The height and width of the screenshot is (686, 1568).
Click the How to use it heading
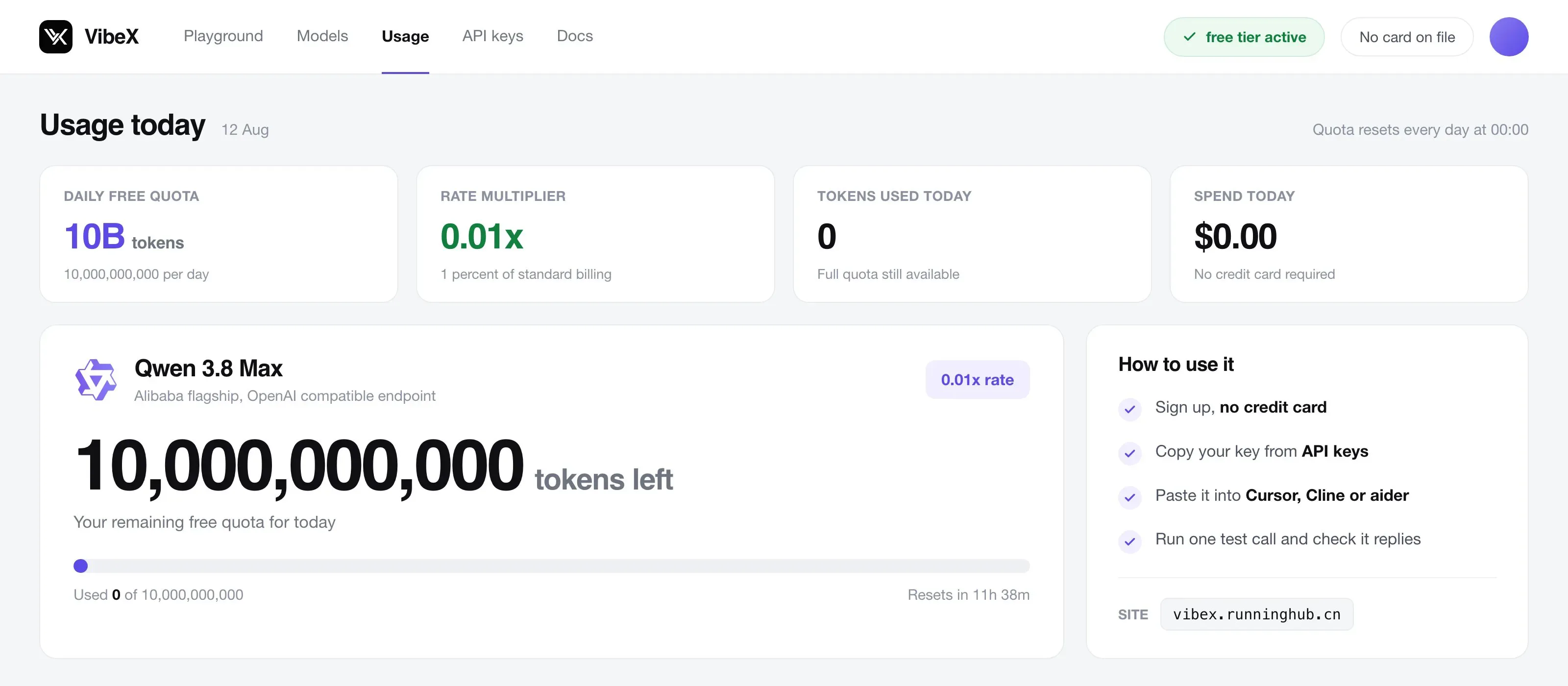click(x=1176, y=364)
